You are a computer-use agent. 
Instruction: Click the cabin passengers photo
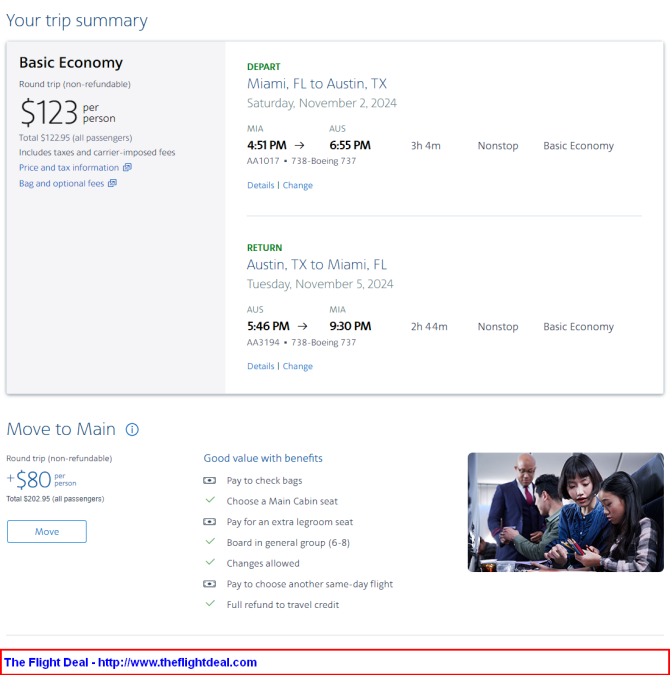click(565, 512)
